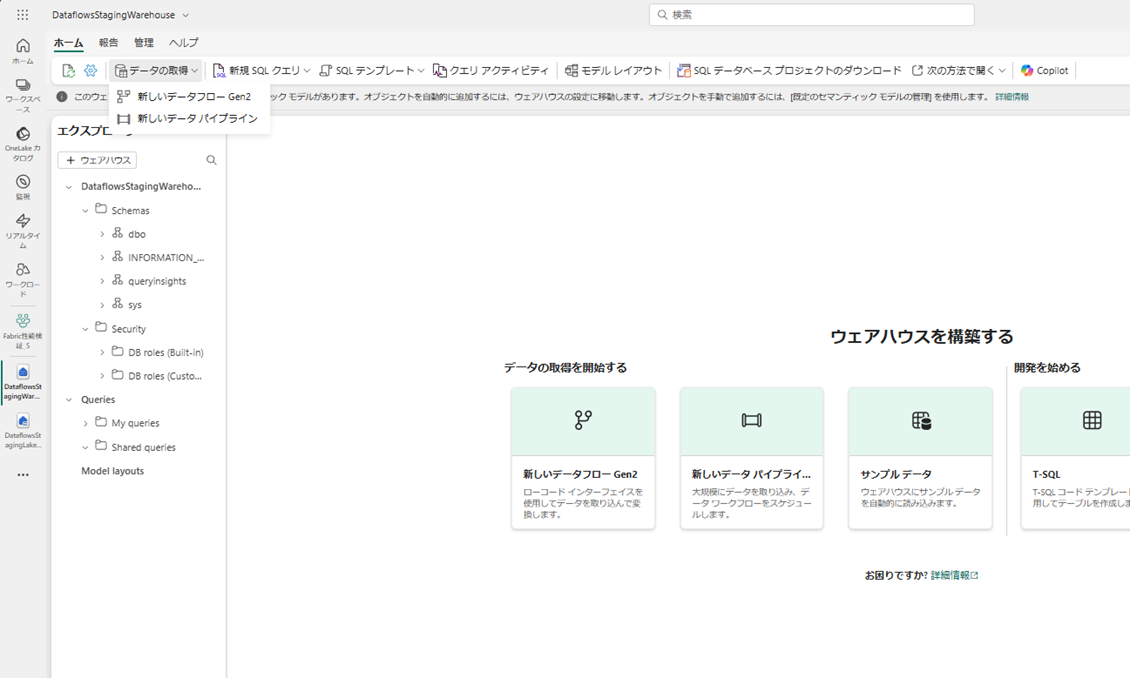1130x678 pixels.
Task: Open the app launcher grid icon
Action: pos(22,14)
